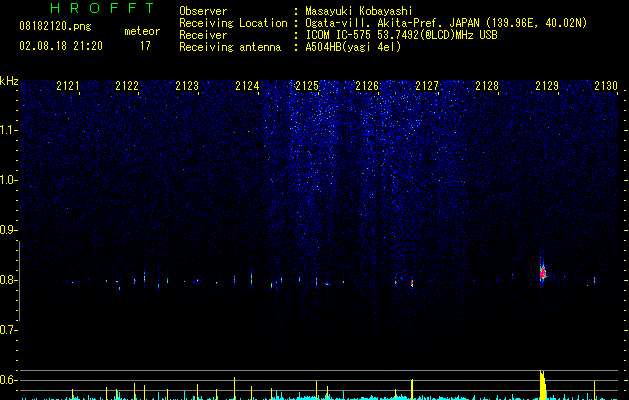Click the 0.7 kHz frequency label
The width and height of the screenshot is (629, 400).
click(8, 330)
